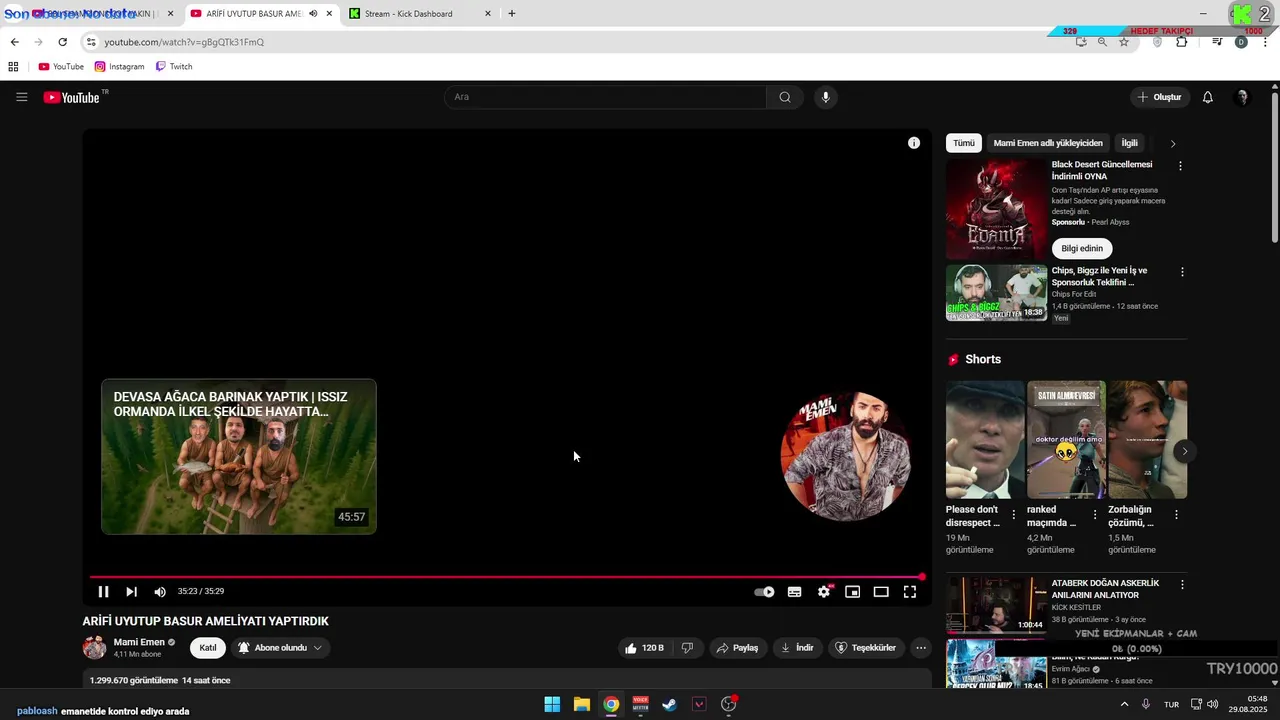
Task: Open 'Please don't disrespect' Short thumbnail
Action: pos(985,439)
